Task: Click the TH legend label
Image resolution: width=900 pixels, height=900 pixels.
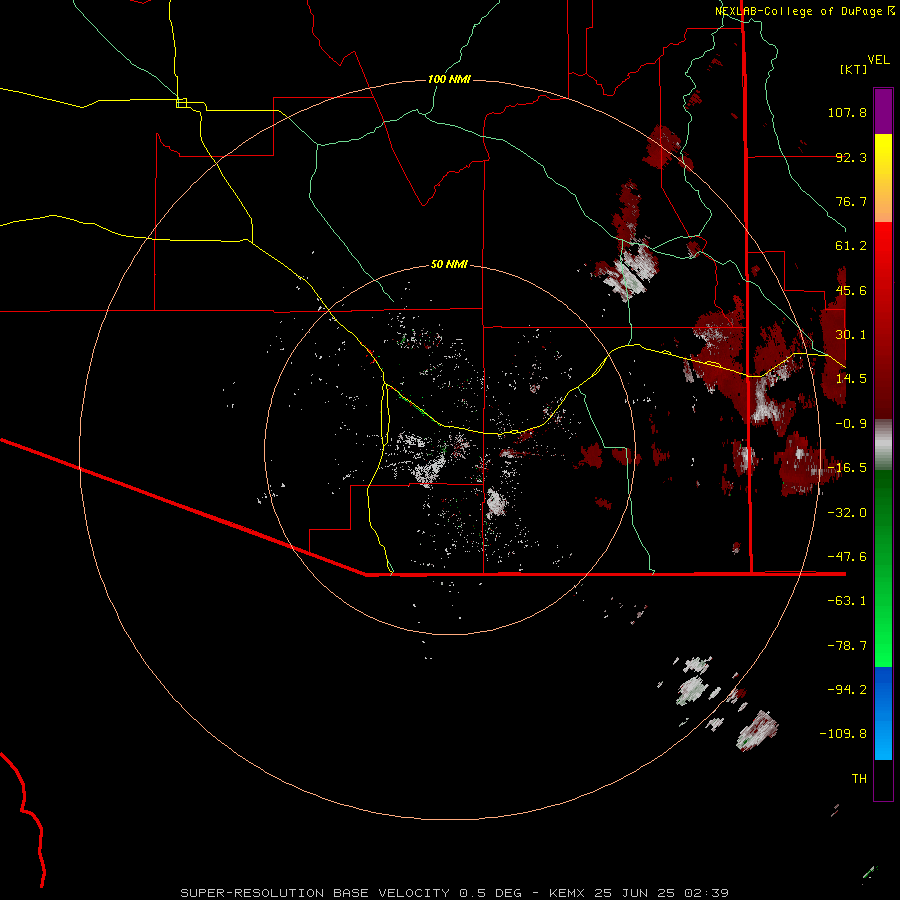Action: (859, 778)
